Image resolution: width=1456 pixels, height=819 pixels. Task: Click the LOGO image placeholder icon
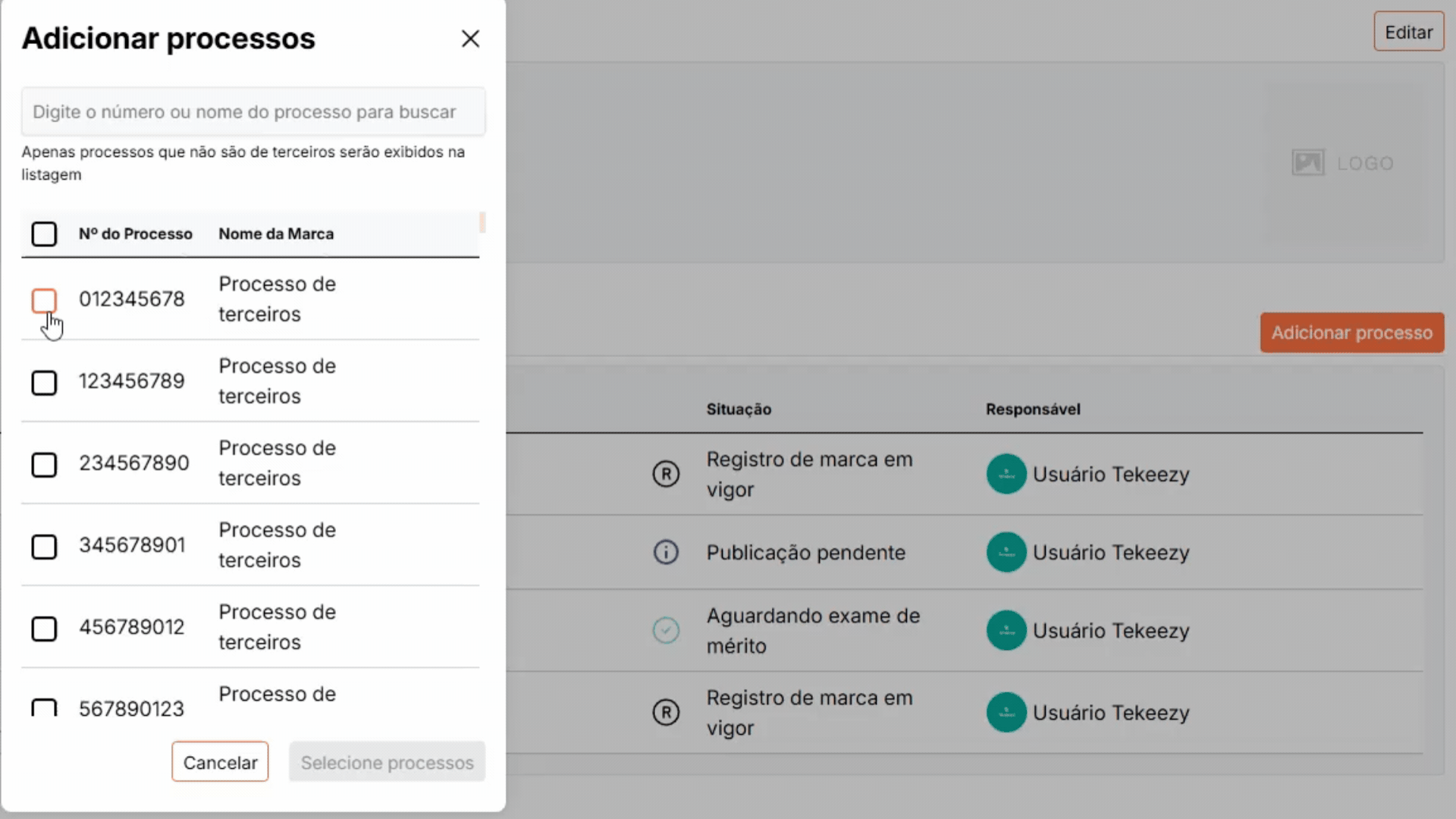point(1308,162)
